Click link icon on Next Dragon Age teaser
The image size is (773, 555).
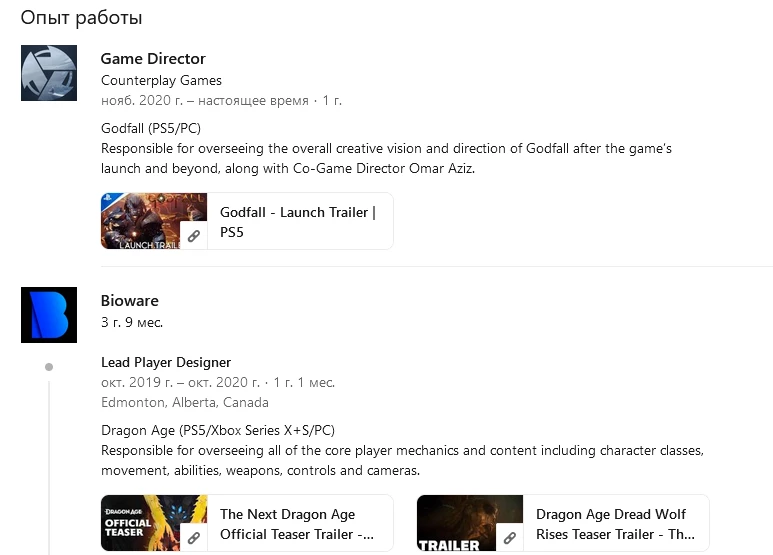pyautogui.click(x=194, y=538)
